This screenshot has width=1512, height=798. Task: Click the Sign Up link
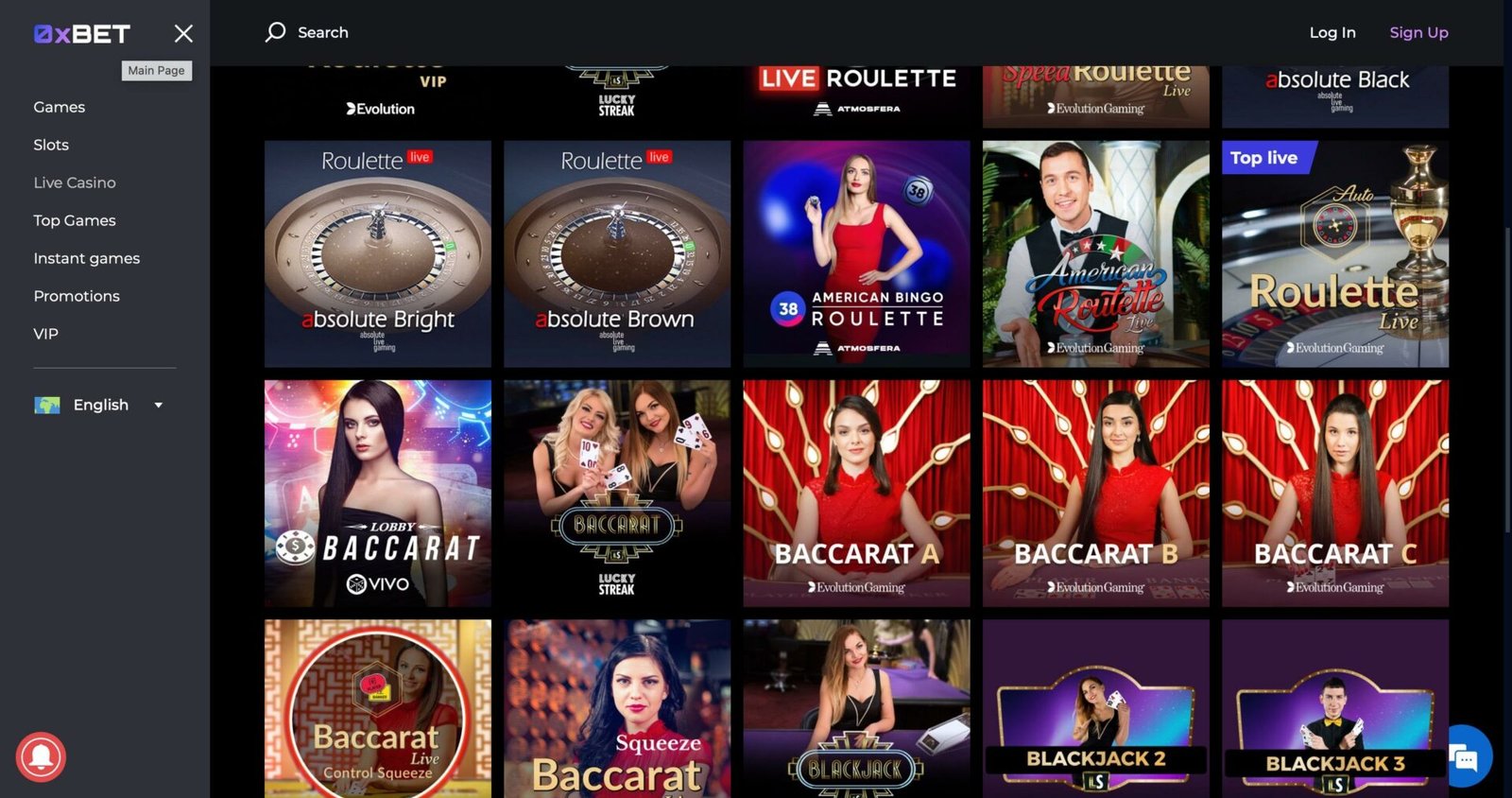click(x=1418, y=32)
